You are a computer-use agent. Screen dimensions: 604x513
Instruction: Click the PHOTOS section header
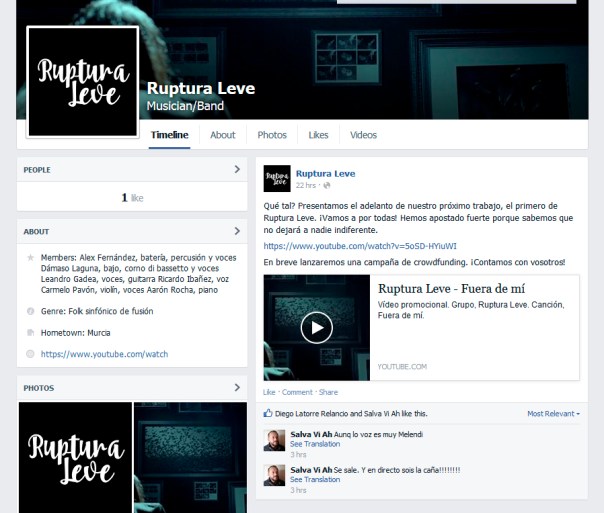39,388
